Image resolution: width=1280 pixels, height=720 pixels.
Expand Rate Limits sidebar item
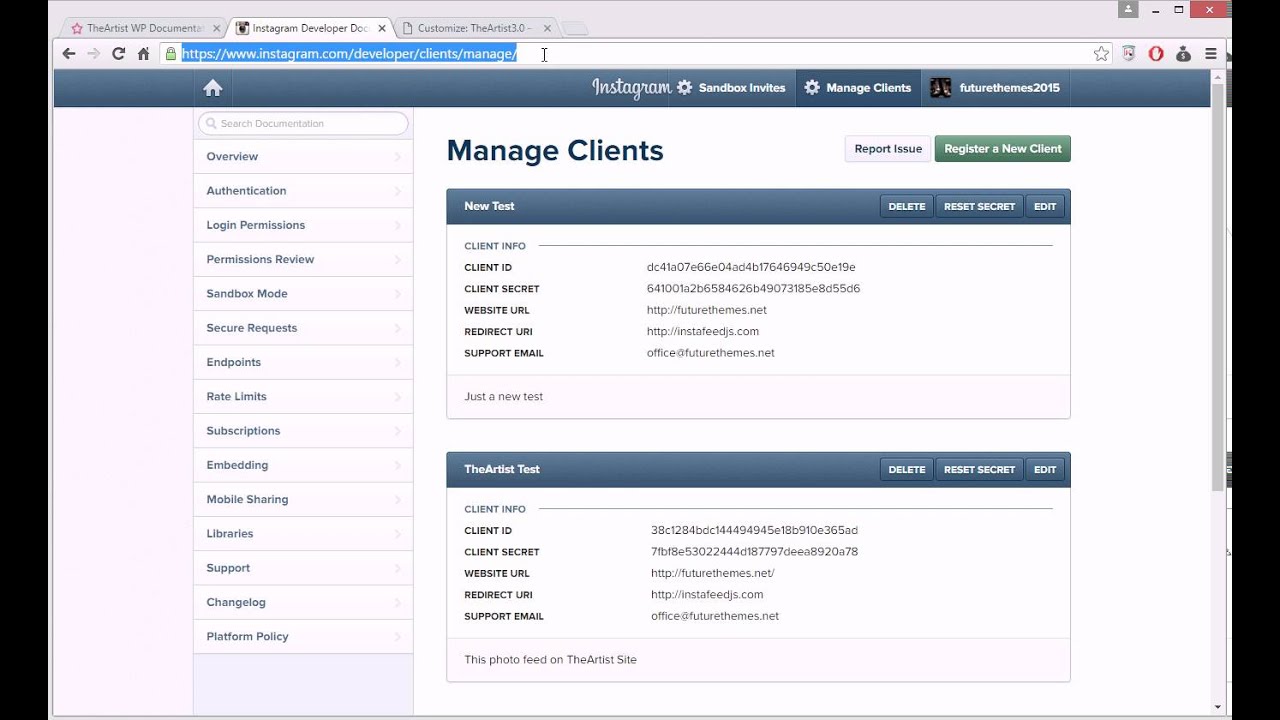click(303, 396)
